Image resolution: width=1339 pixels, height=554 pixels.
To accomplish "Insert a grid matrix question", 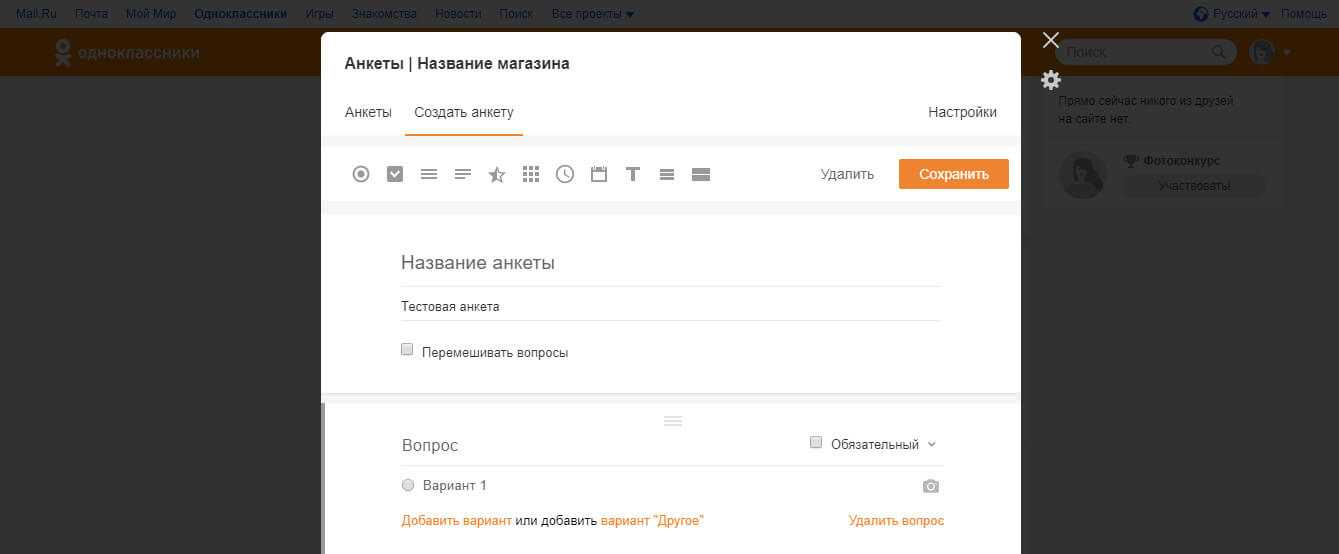I will tap(531, 174).
